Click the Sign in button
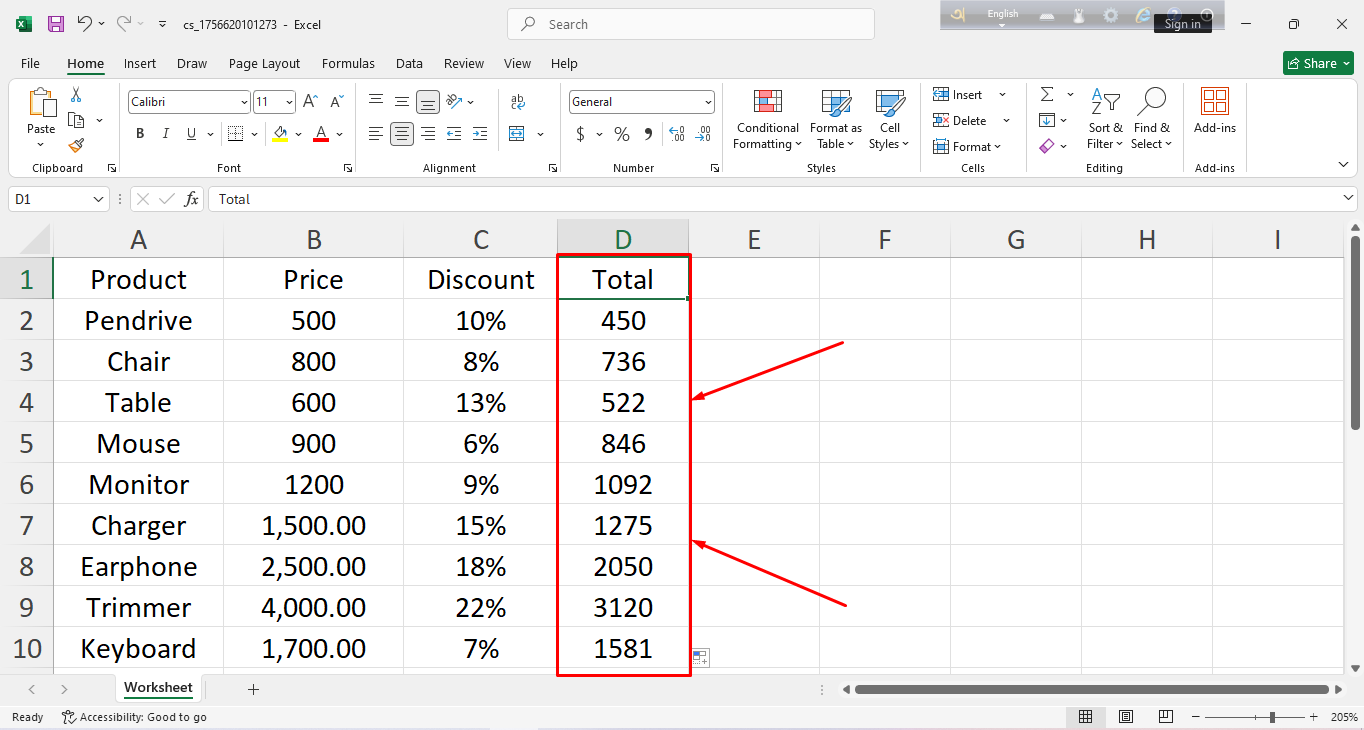 coord(1182,24)
